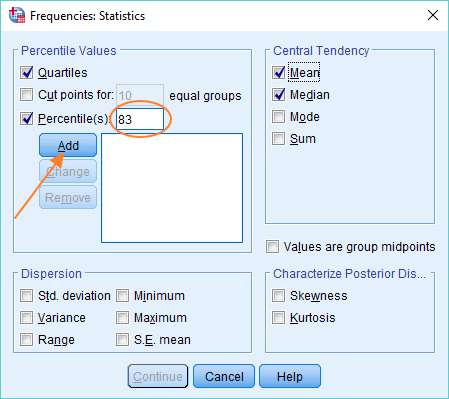Check the Sum option
The height and width of the screenshot is (399, 449).
278,139
